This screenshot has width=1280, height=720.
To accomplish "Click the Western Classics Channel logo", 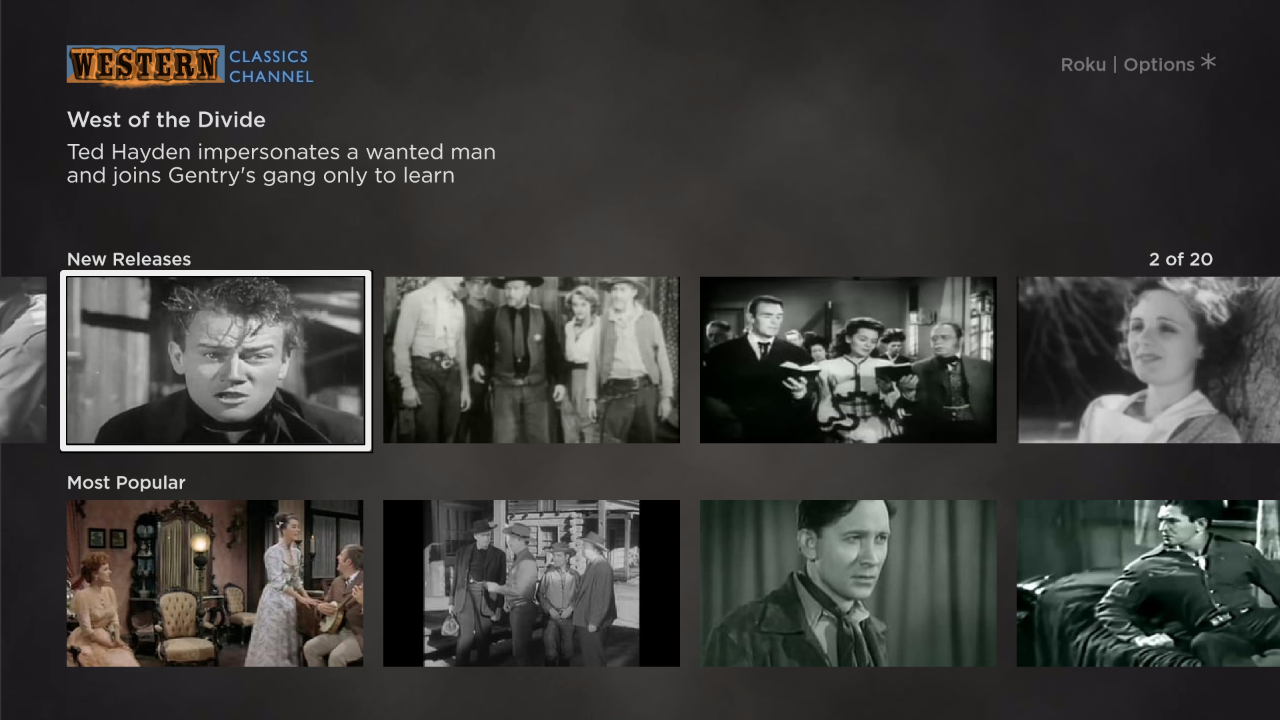I will point(190,65).
